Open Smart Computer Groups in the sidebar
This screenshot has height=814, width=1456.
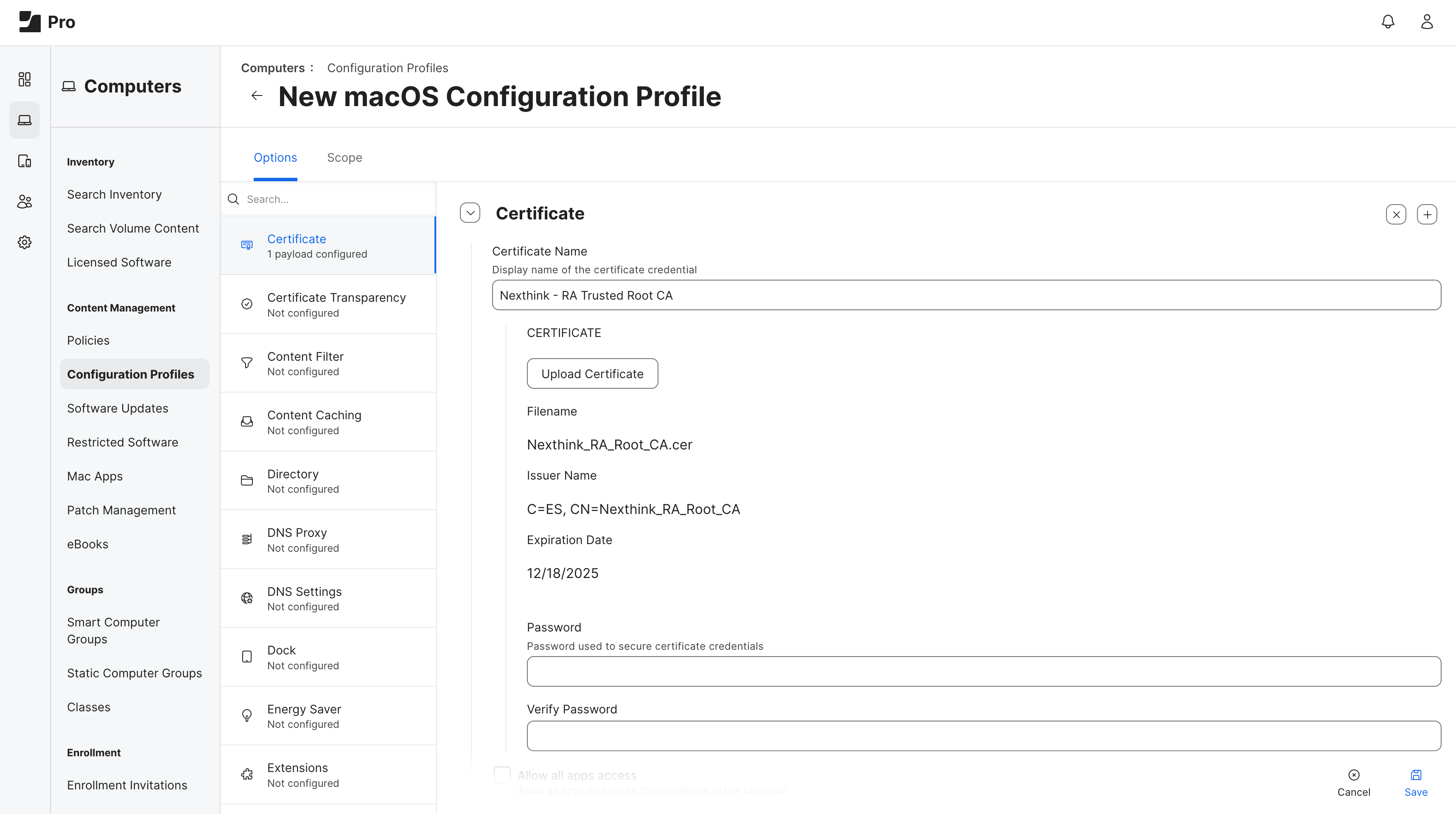click(x=114, y=630)
